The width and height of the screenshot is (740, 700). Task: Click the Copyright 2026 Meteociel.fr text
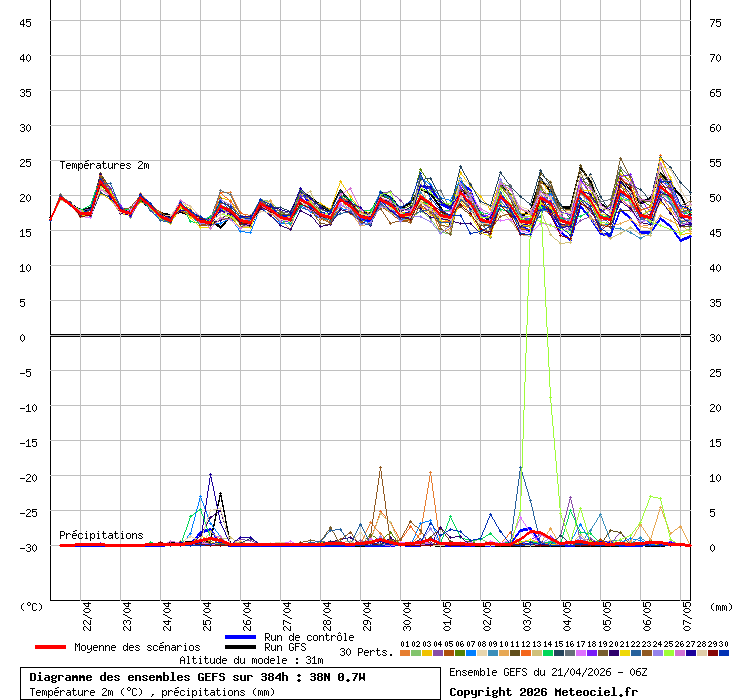click(543, 691)
